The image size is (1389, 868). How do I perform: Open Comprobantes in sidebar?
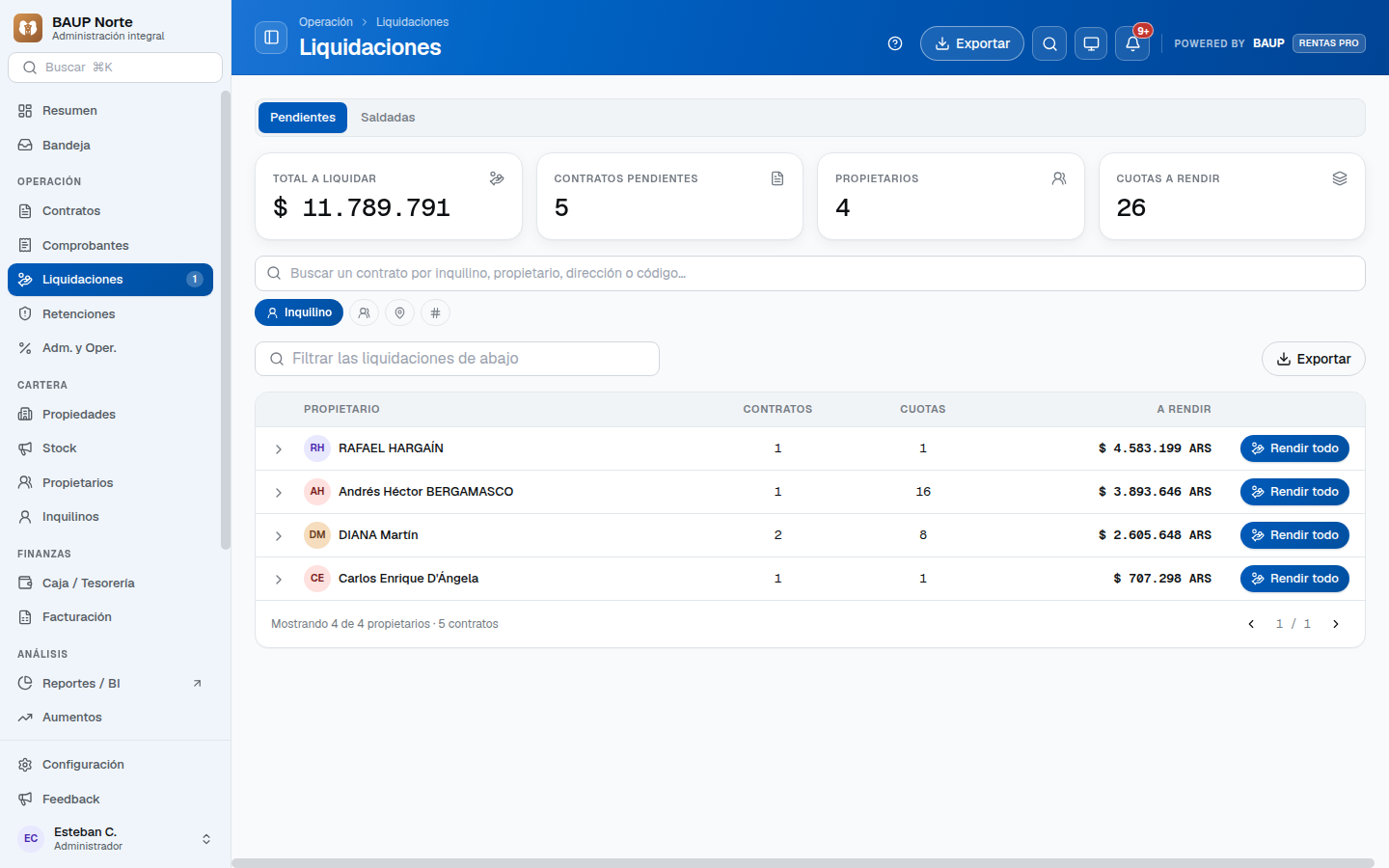pos(110,246)
